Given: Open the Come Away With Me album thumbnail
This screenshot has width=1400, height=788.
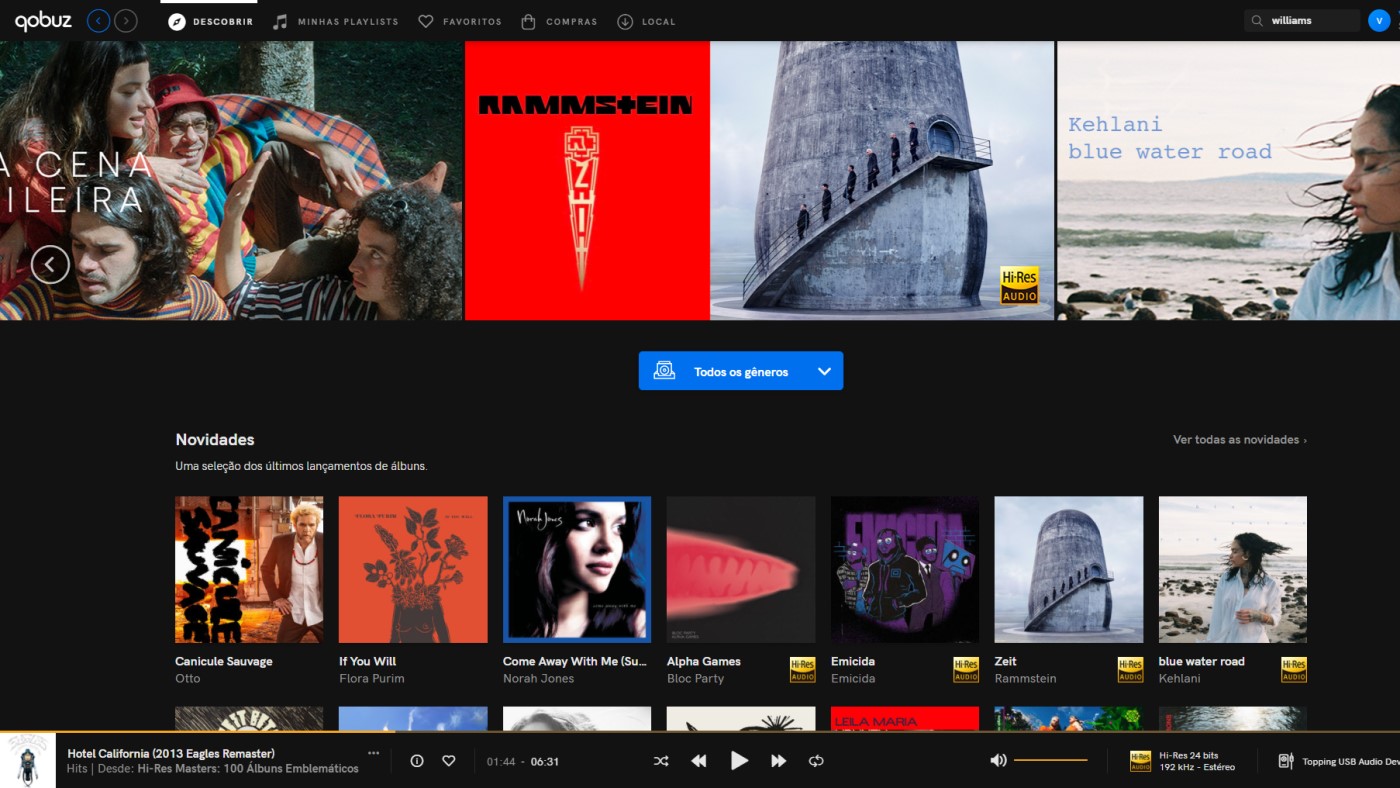Looking at the screenshot, I should pos(576,569).
